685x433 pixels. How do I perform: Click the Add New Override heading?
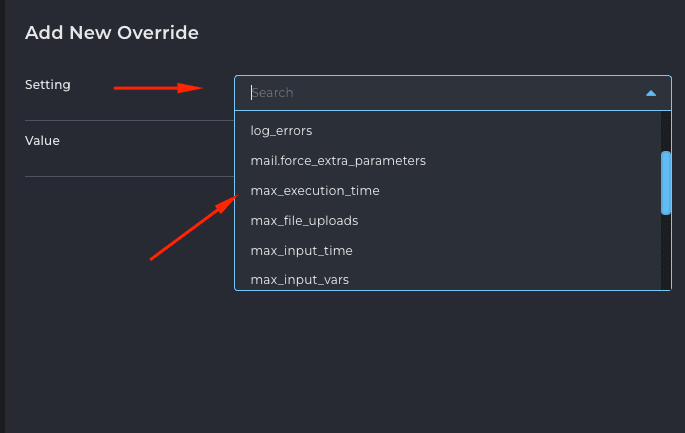click(112, 33)
